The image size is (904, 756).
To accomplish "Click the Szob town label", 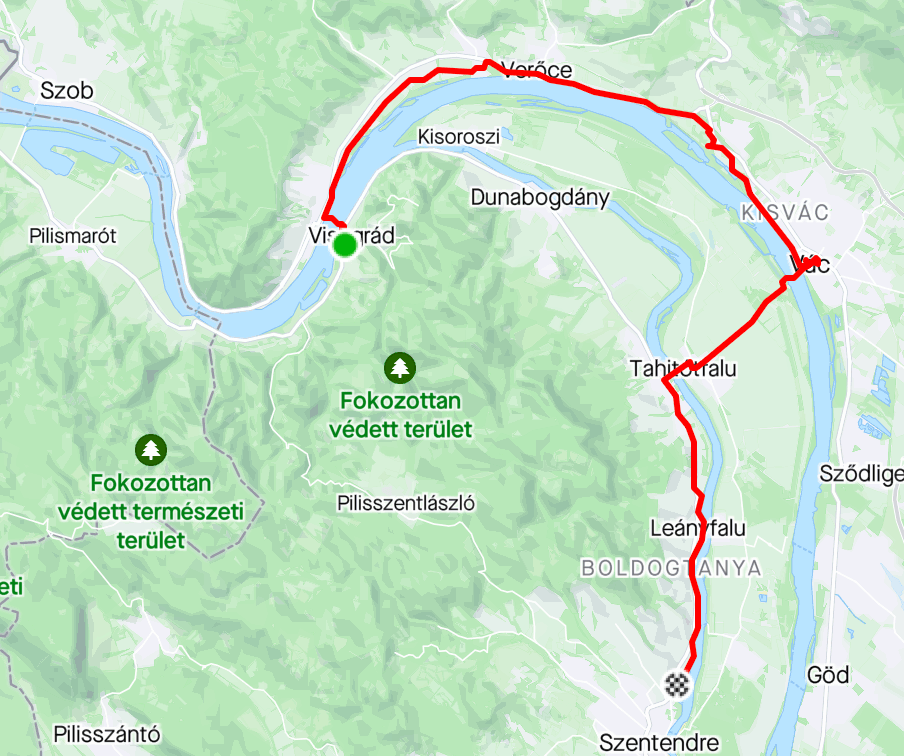I will pyautogui.click(x=67, y=91).
